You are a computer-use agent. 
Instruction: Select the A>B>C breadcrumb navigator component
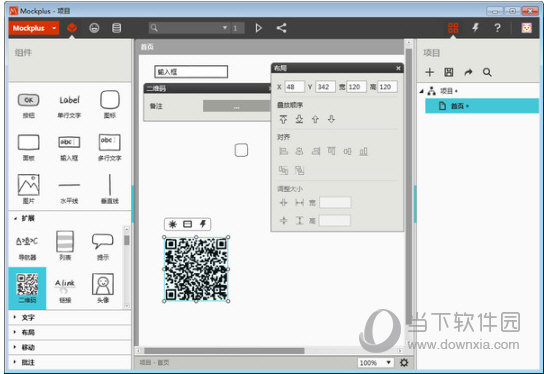(27, 248)
